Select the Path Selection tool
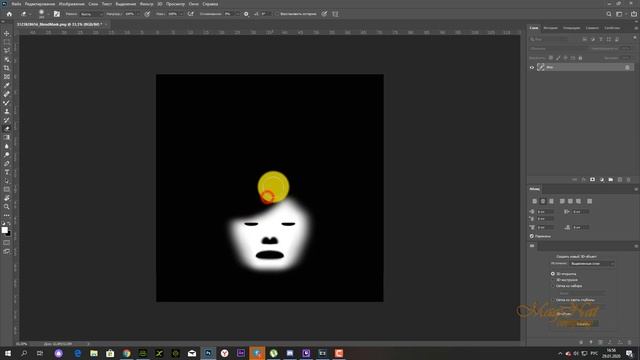Screen dimensions: 640x360 [7, 181]
